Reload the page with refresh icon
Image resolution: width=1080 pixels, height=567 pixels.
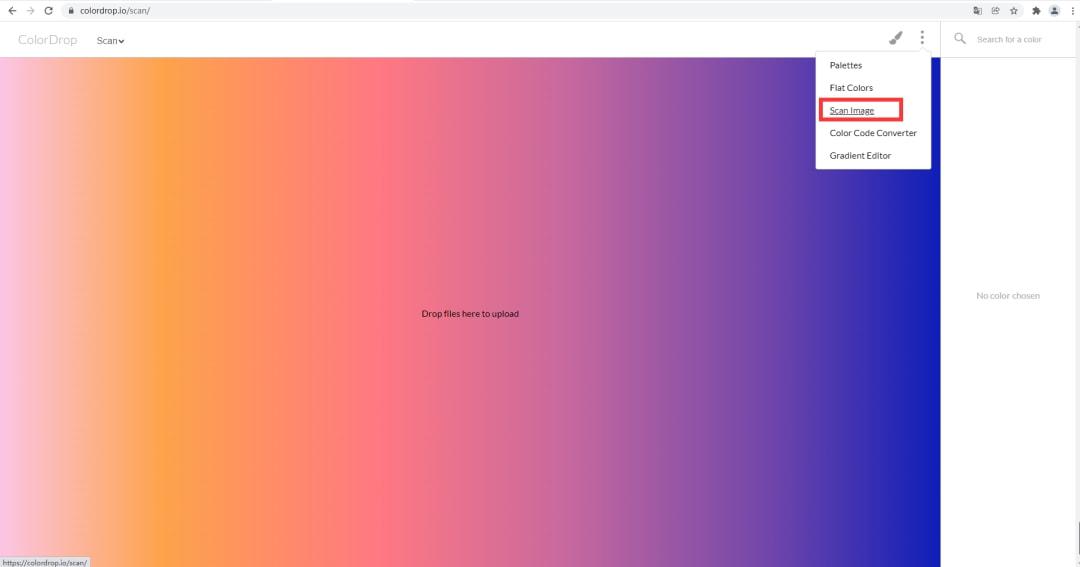click(x=48, y=10)
